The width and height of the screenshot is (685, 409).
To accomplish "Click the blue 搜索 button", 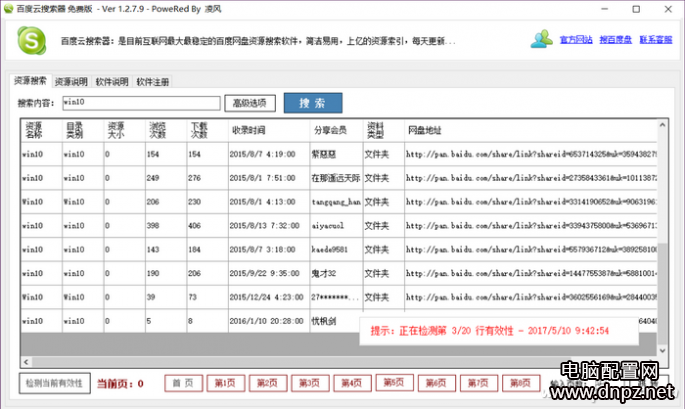I will click(x=313, y=103).
